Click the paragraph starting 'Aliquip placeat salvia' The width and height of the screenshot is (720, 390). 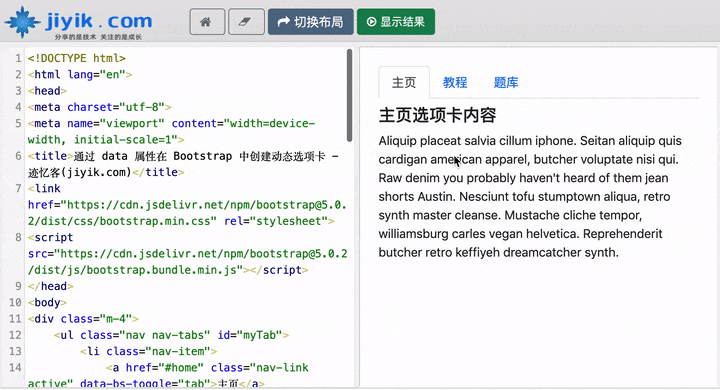coord(530,197)
